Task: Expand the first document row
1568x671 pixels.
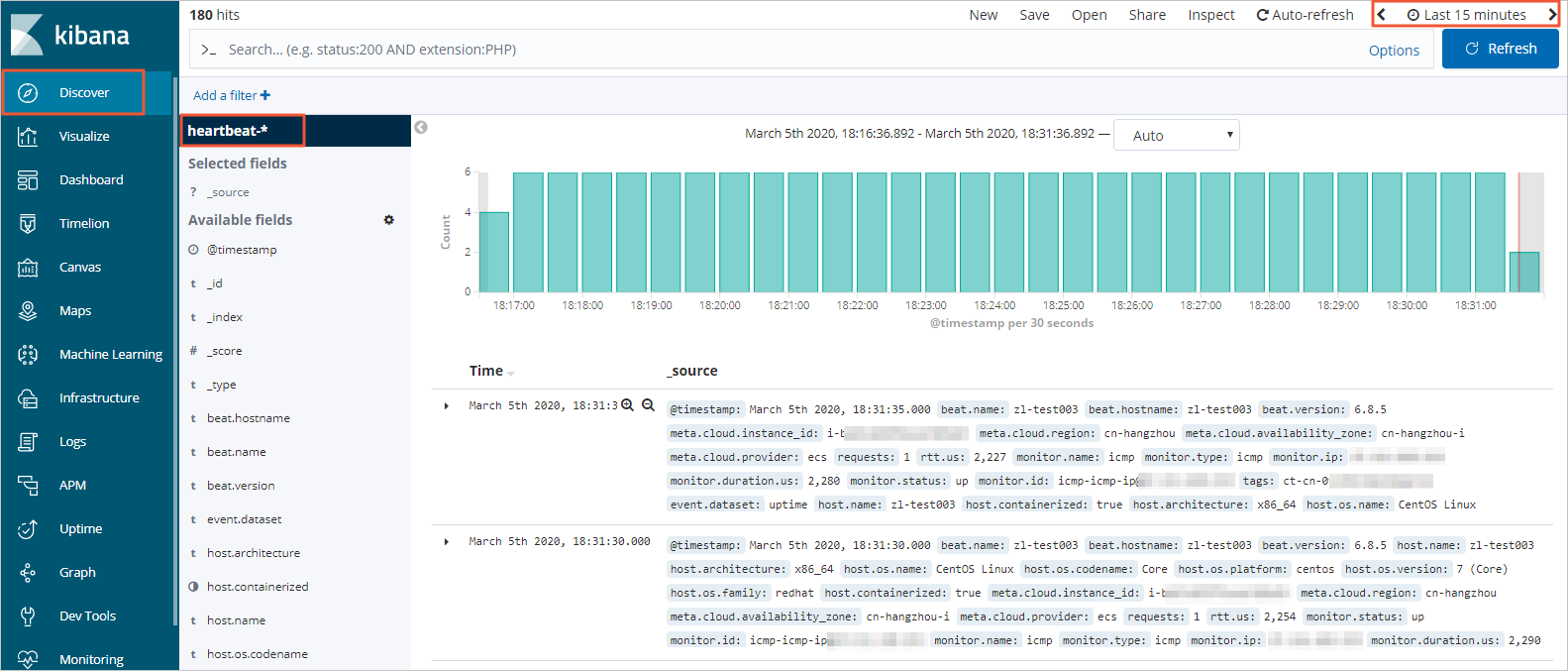Action: click(x=447, y=405)
